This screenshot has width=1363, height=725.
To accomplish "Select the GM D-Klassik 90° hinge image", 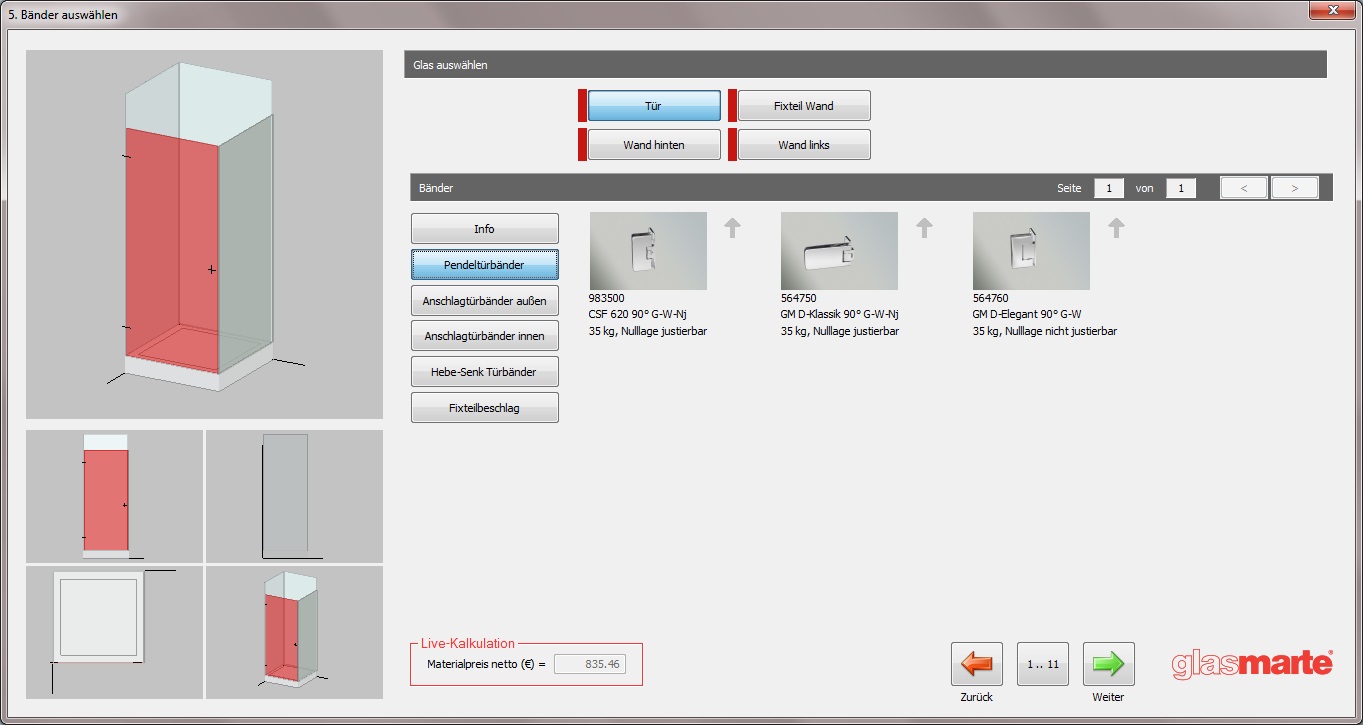I will click(x=839, y=251).
